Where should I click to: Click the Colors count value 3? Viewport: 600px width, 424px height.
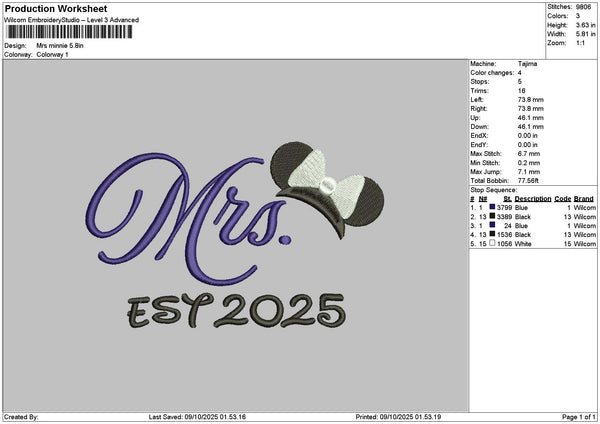point(578,16)
